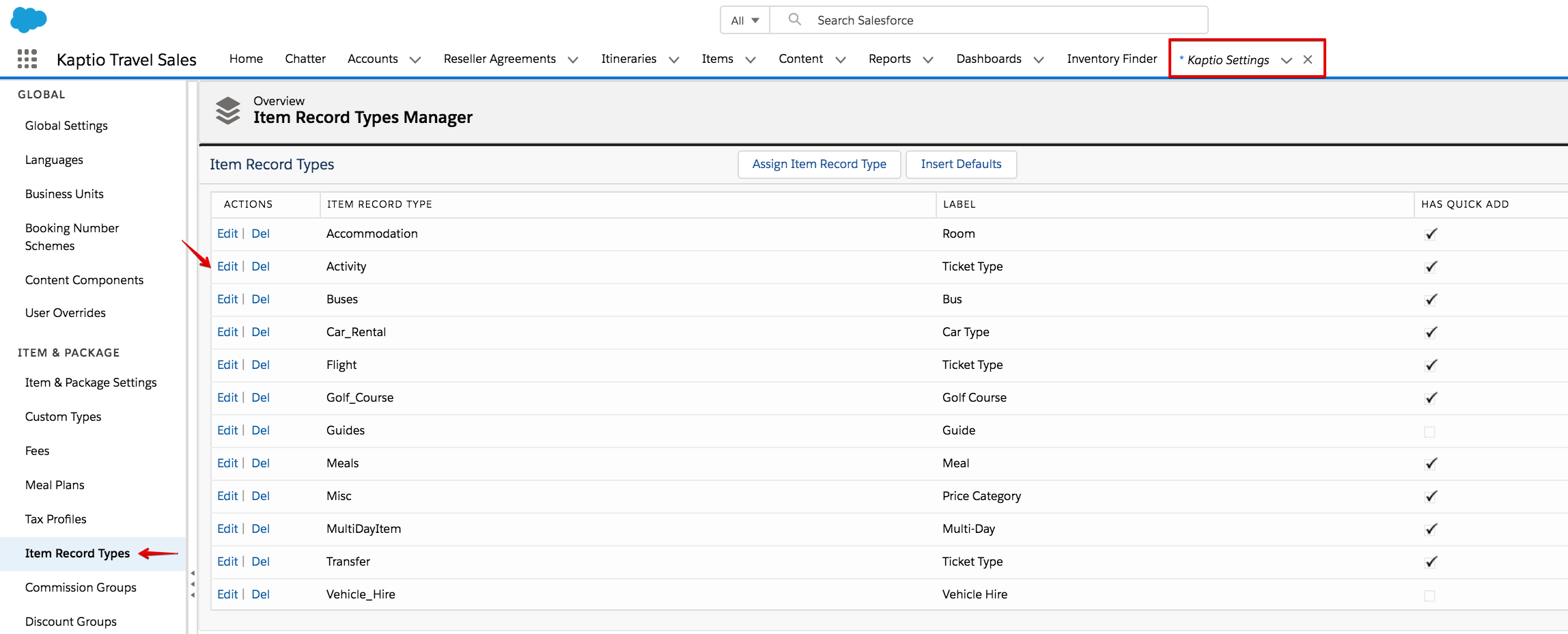Open the All search scope dropdown

click(745, 20)
